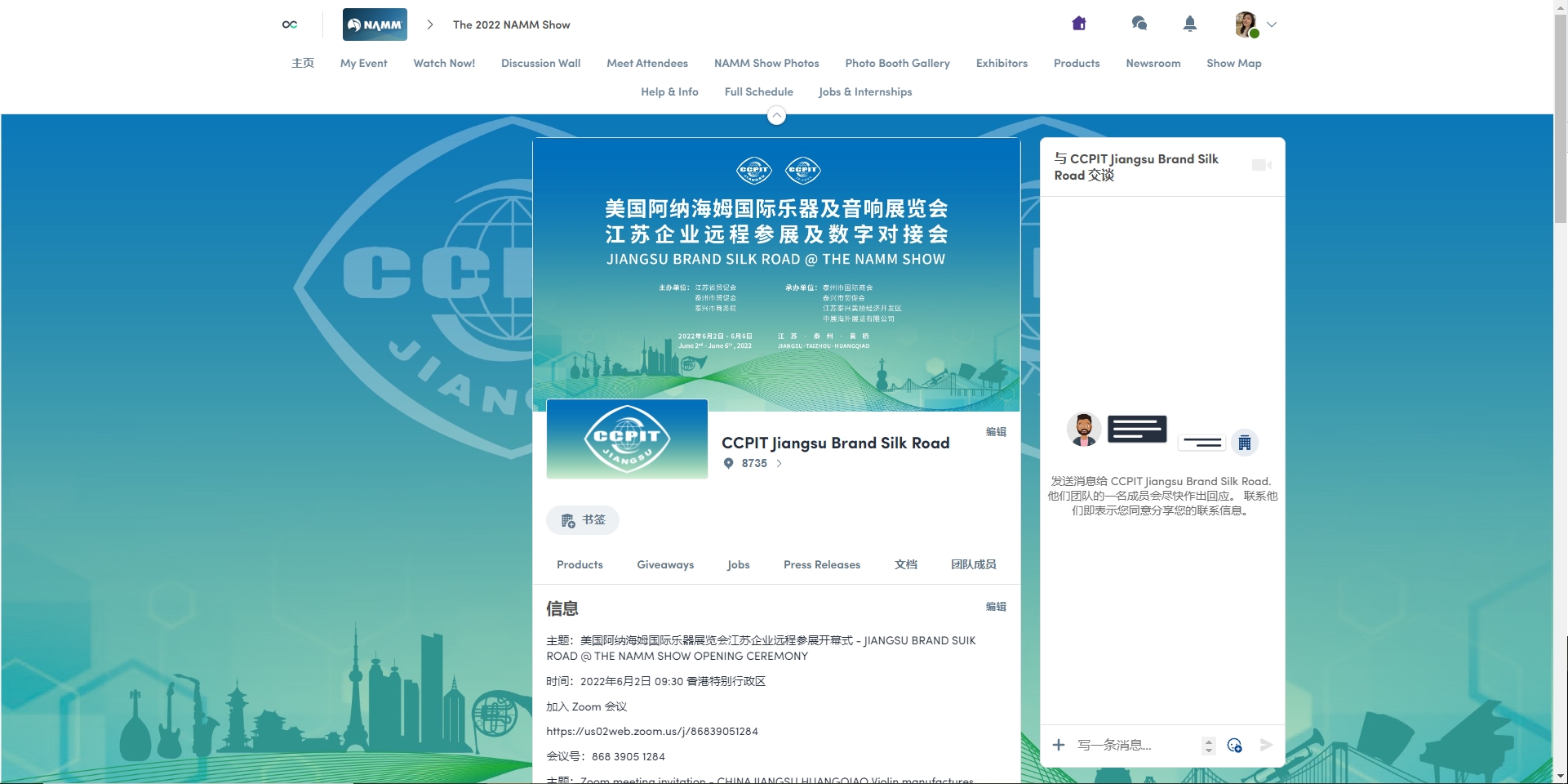Image resolution: width=1568 pixels, height=784 pixels.
Task: Open My Event menu
Action: click(x=364, y=63)
